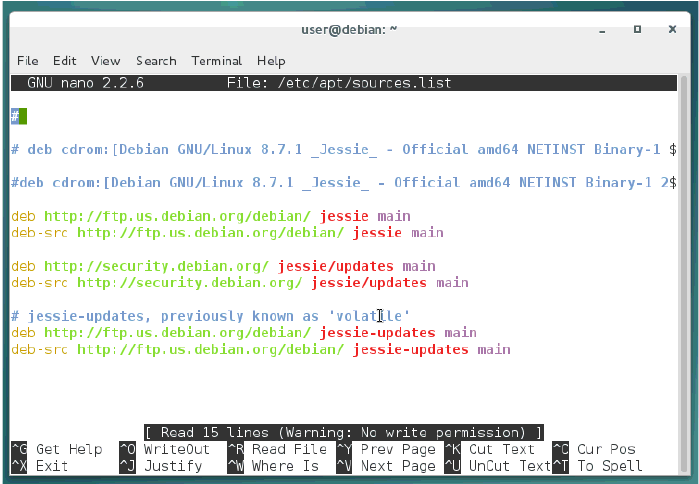Screen dimensions: 699x484
Task: Minimize the terminal window
Action: coord(602,30)
